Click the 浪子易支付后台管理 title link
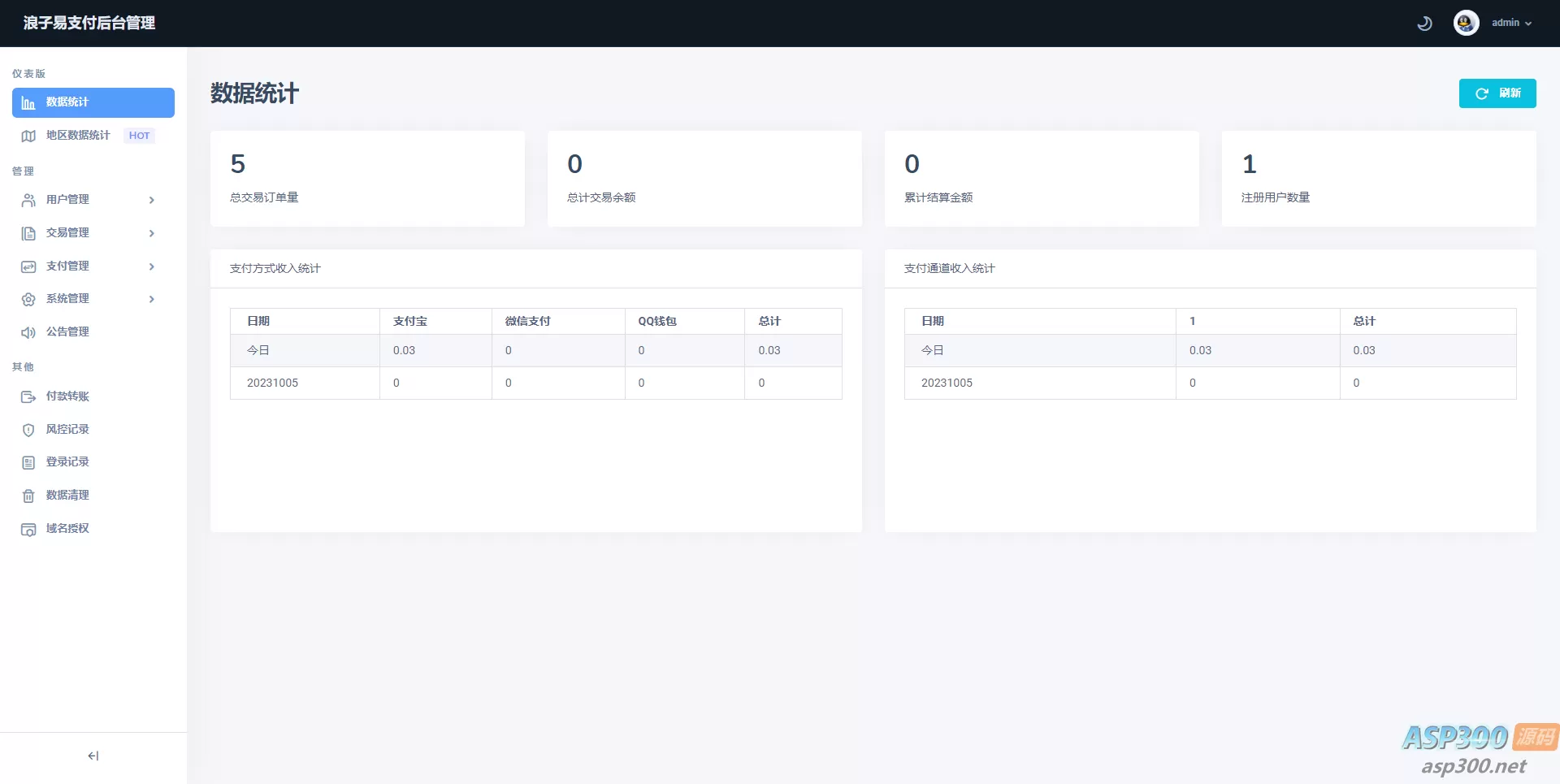The width and height of the screenshot is (1560, 784). 89,23
